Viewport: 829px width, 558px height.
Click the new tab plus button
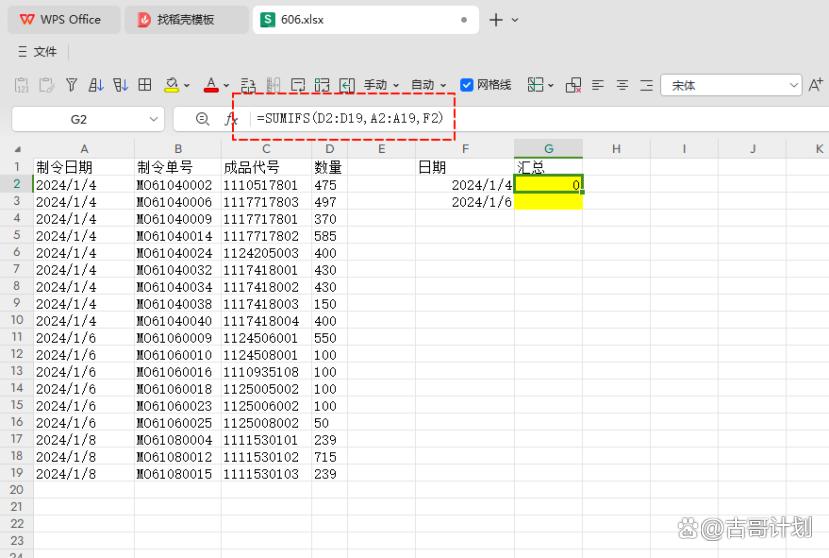[496, 19]
